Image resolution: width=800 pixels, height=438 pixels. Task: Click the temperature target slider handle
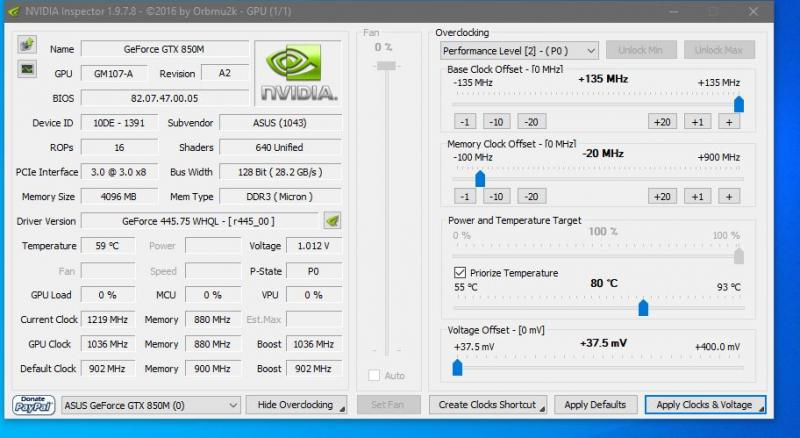coord(643,308)
